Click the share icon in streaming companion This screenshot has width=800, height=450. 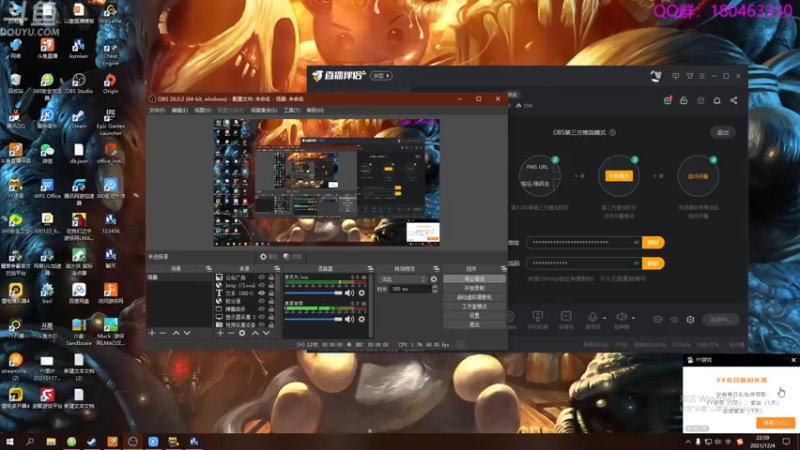[734, 101]
